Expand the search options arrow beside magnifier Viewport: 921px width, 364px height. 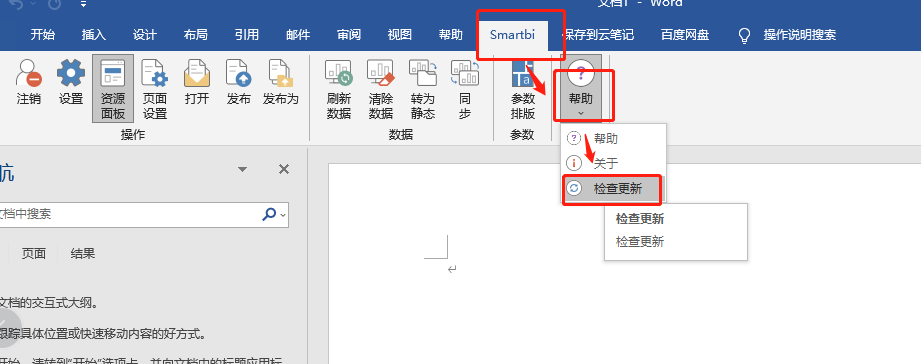(284, 215)
